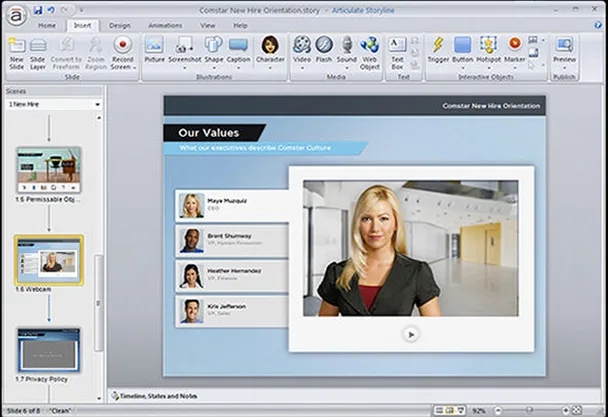Click the Slide 6 of 8 status text
This screenshot has height=417, width=608.
(24, 410)
